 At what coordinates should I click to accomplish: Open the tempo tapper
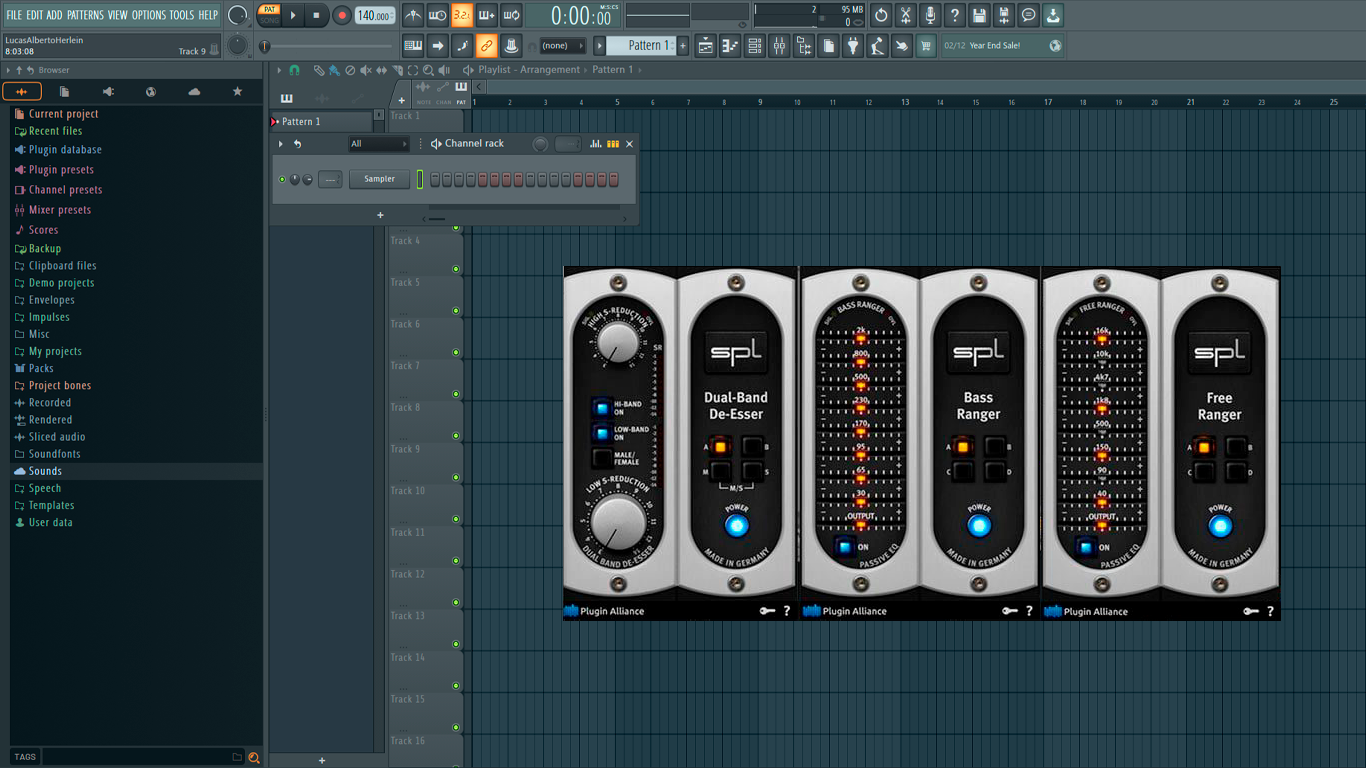tap(877, 46)
